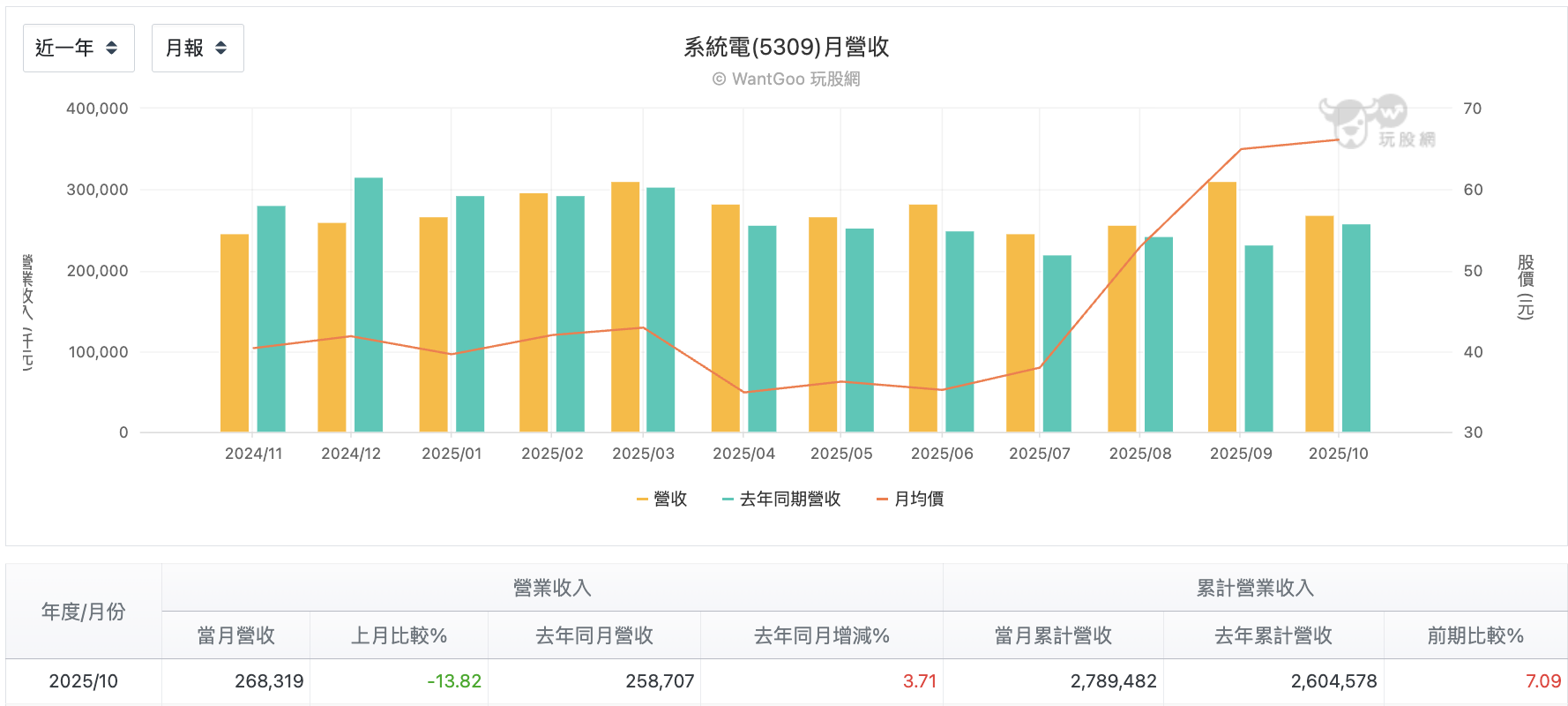
Task: Select the 2025/05 orange revenue bar
Action: click(823, 325)
